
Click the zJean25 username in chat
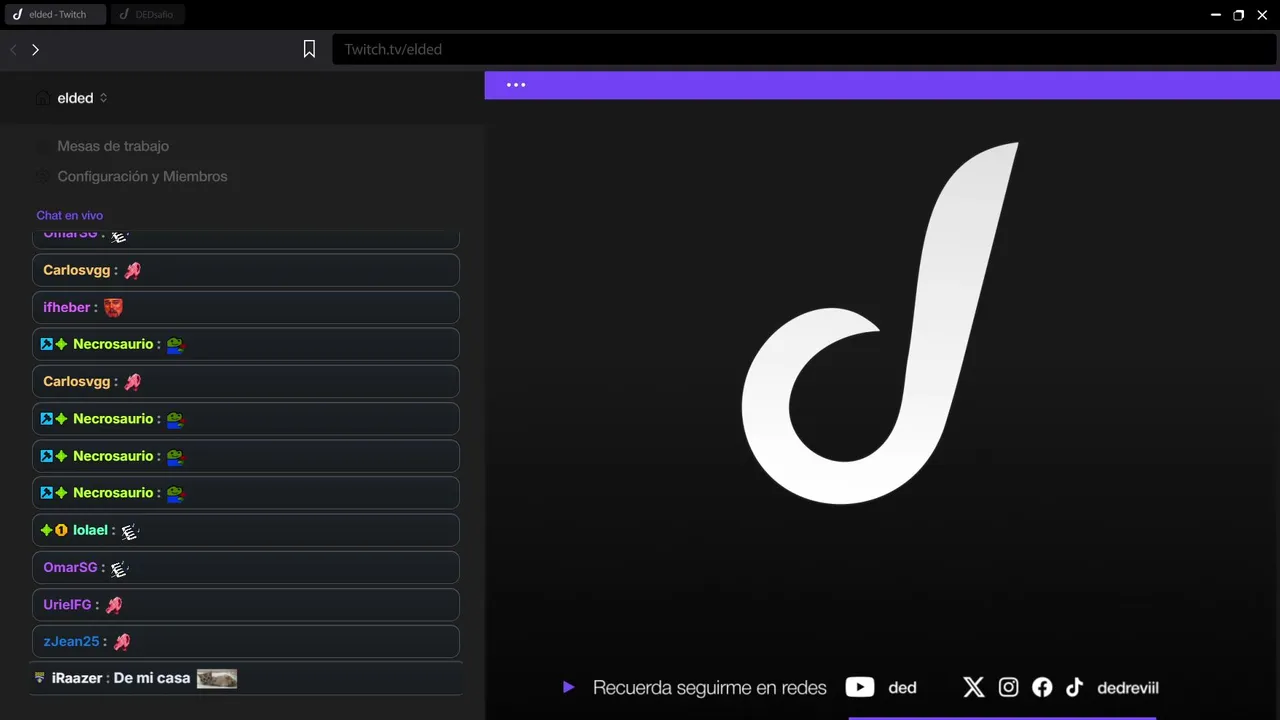(71, 641)
